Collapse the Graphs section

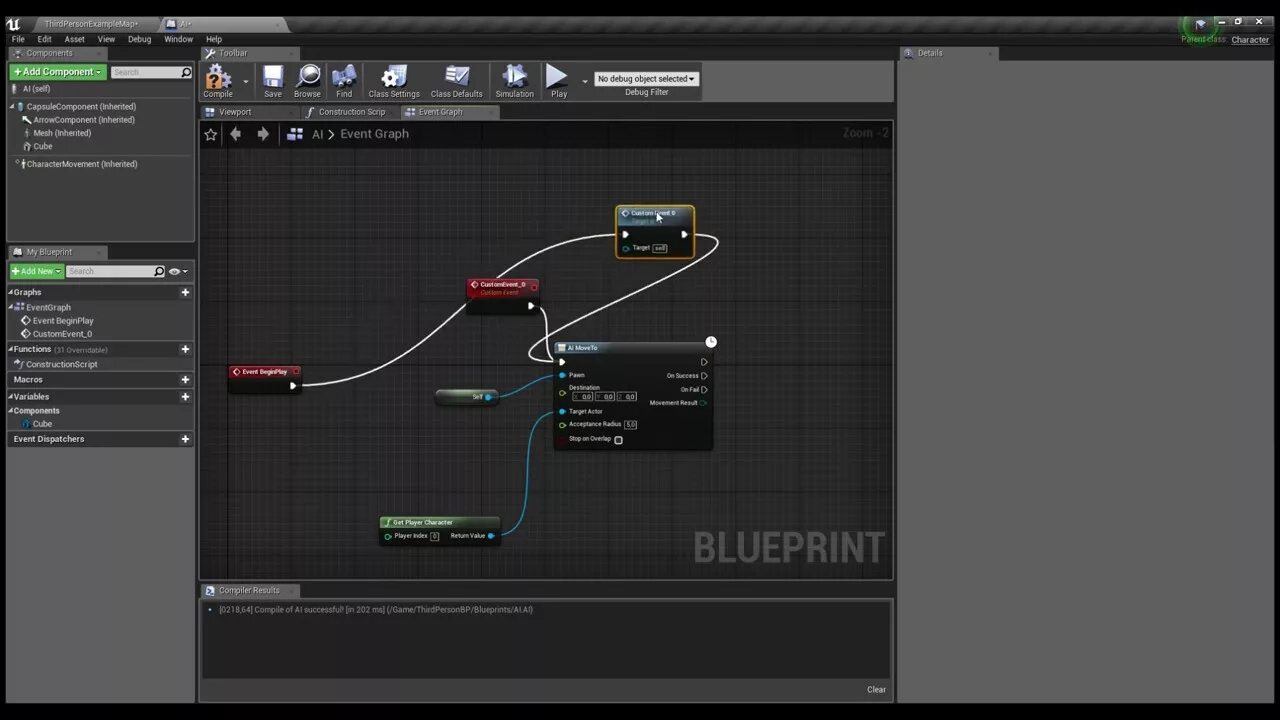point(11,292)
